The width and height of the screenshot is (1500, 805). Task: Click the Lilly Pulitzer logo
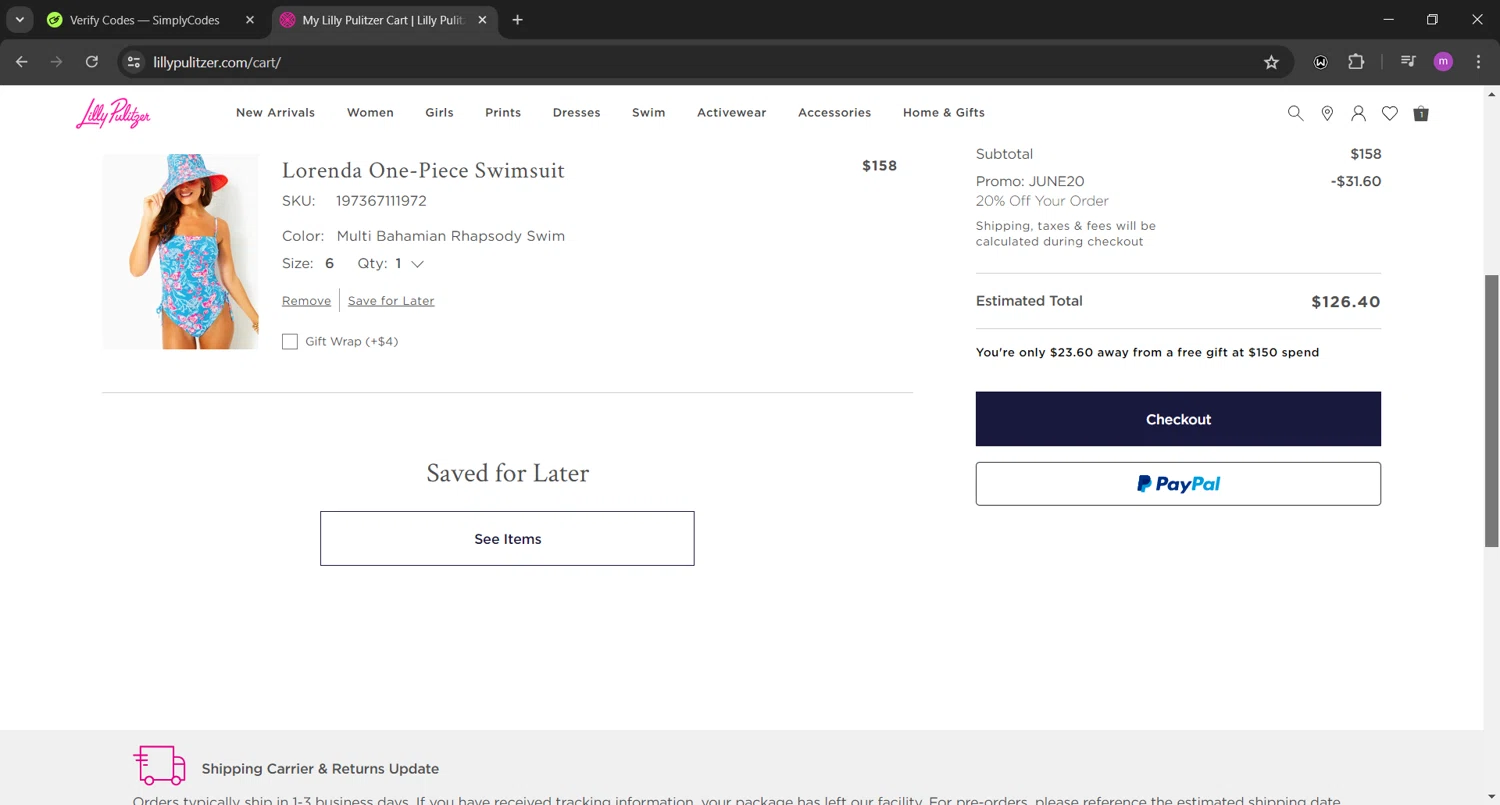[113, 113]
